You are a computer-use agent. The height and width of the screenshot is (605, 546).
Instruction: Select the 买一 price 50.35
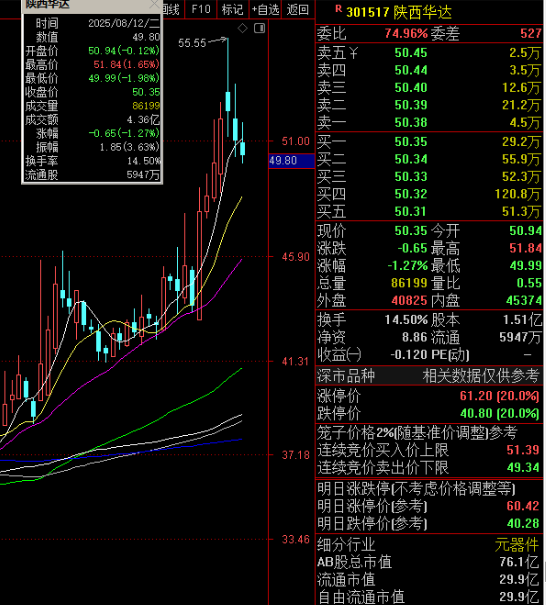(411, 142)
